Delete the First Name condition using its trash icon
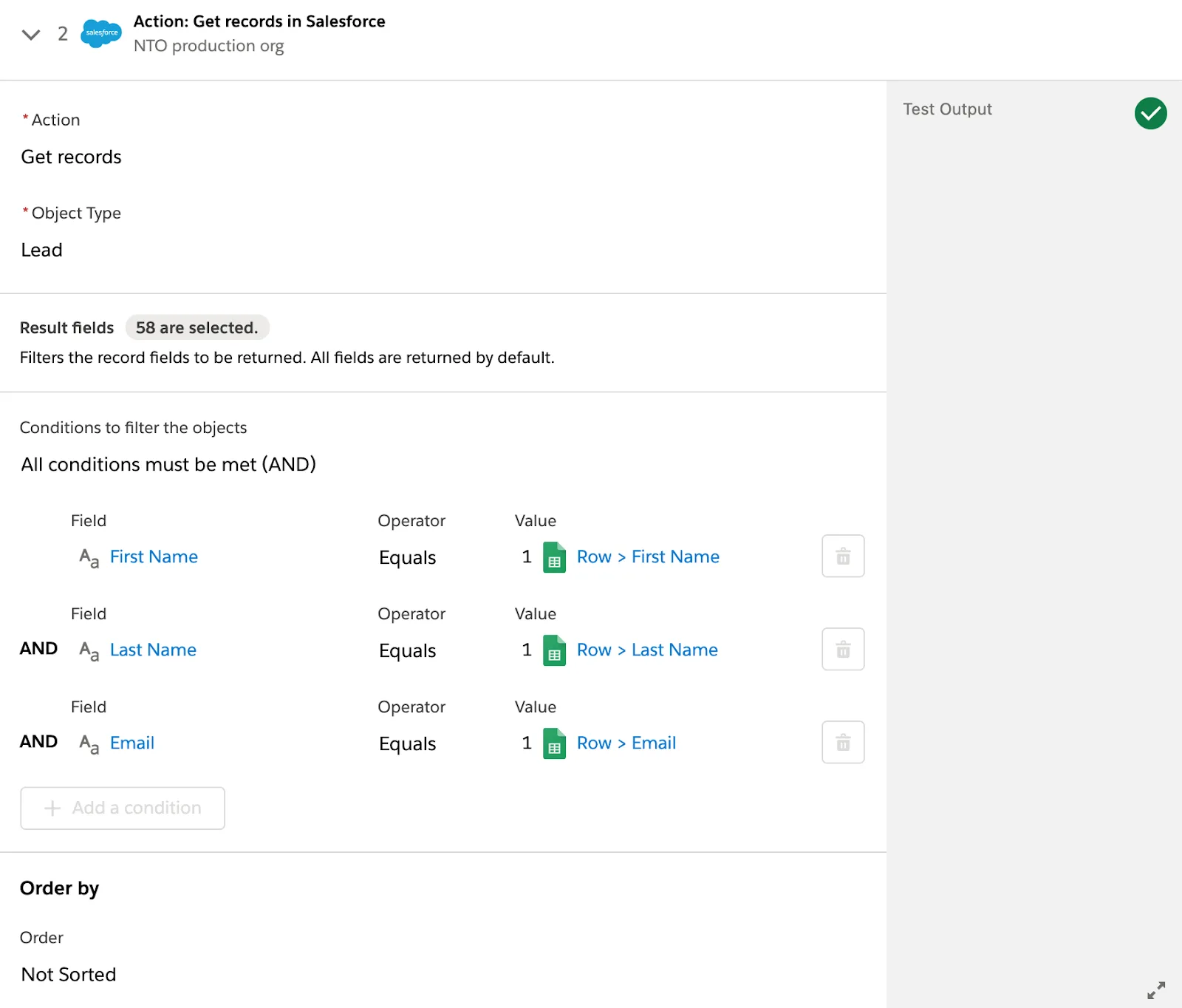 pos(842,556)
